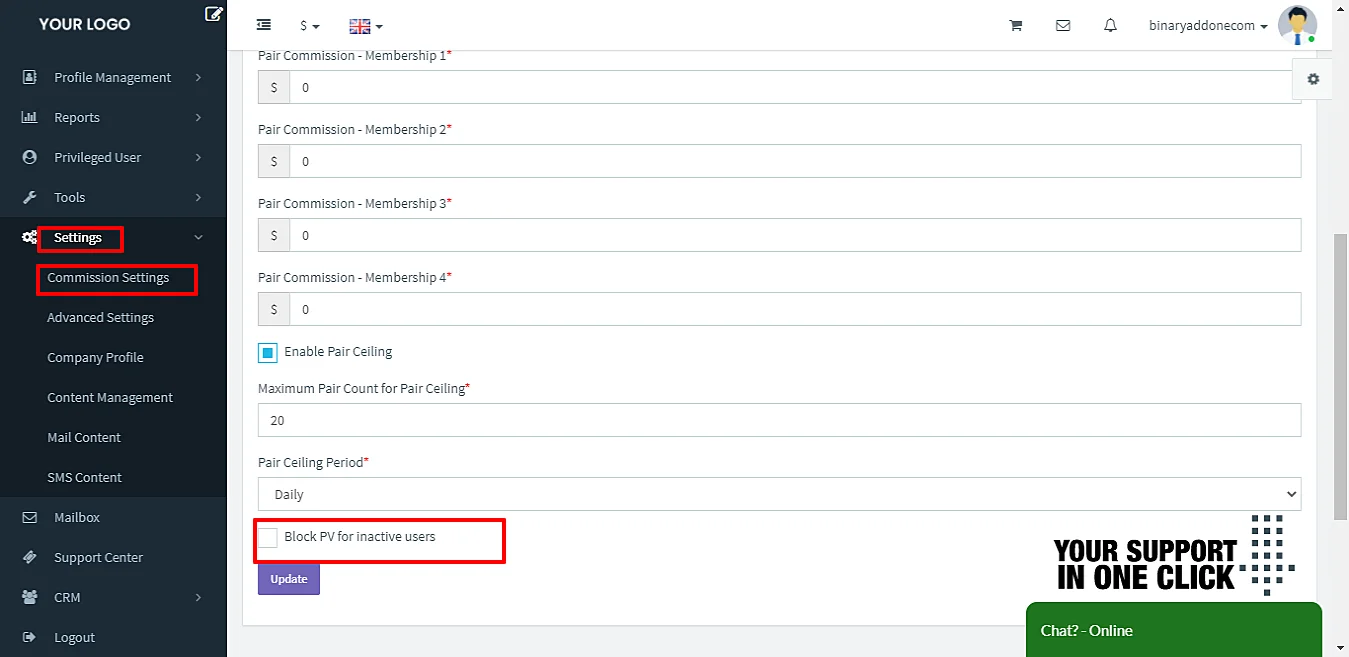
Task: Open the Chat? - Online widget
Action: coord(1174,630)
